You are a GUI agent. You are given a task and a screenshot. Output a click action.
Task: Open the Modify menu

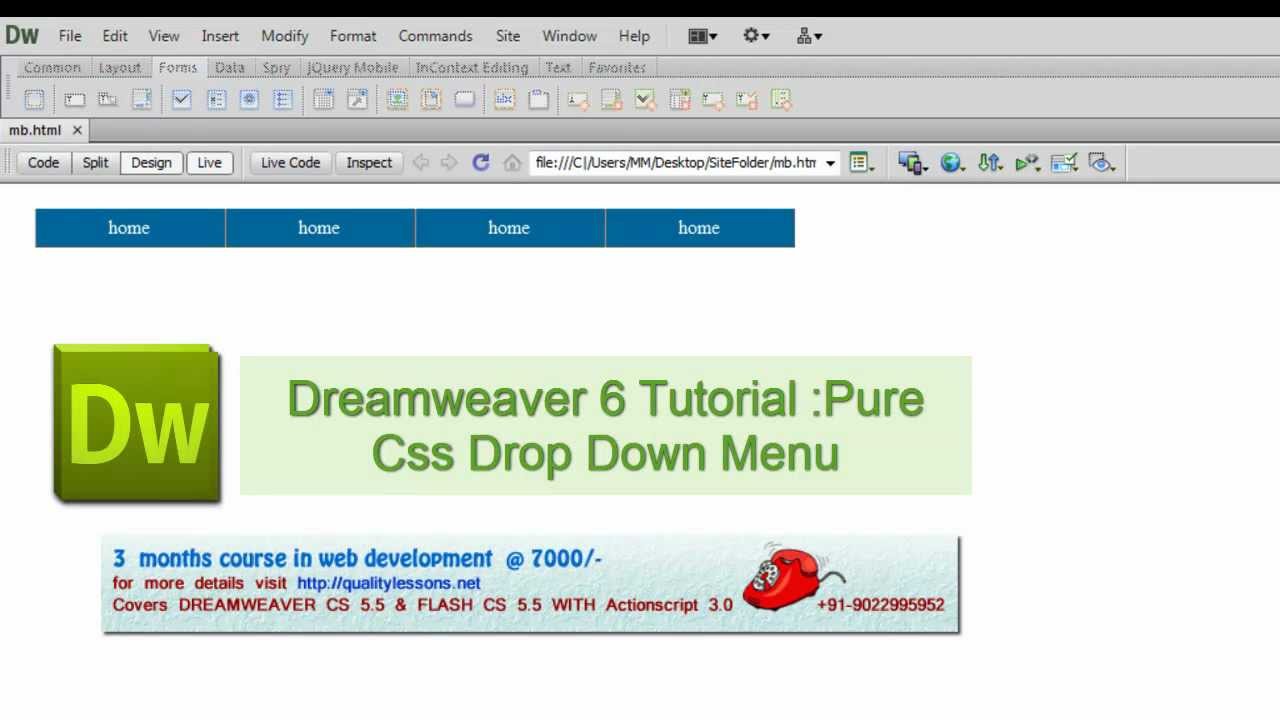point(285,36)
